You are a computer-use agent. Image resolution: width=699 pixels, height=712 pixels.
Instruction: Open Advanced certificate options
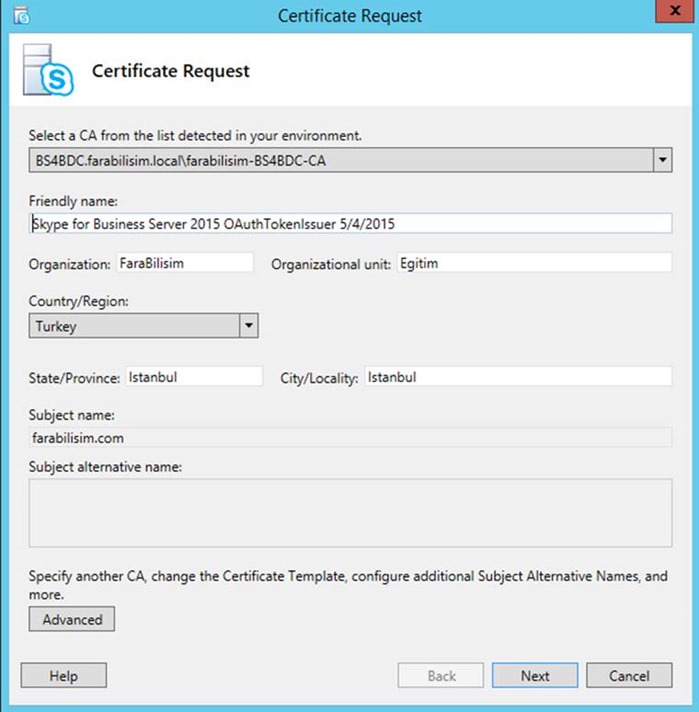(72, 619)
